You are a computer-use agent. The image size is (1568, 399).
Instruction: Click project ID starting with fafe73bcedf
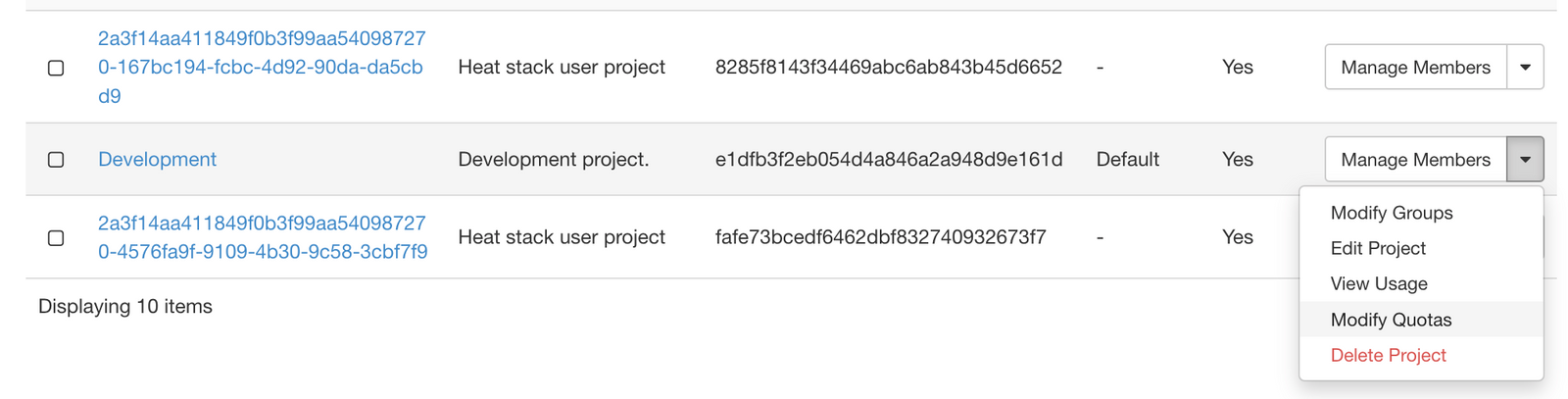880,237
